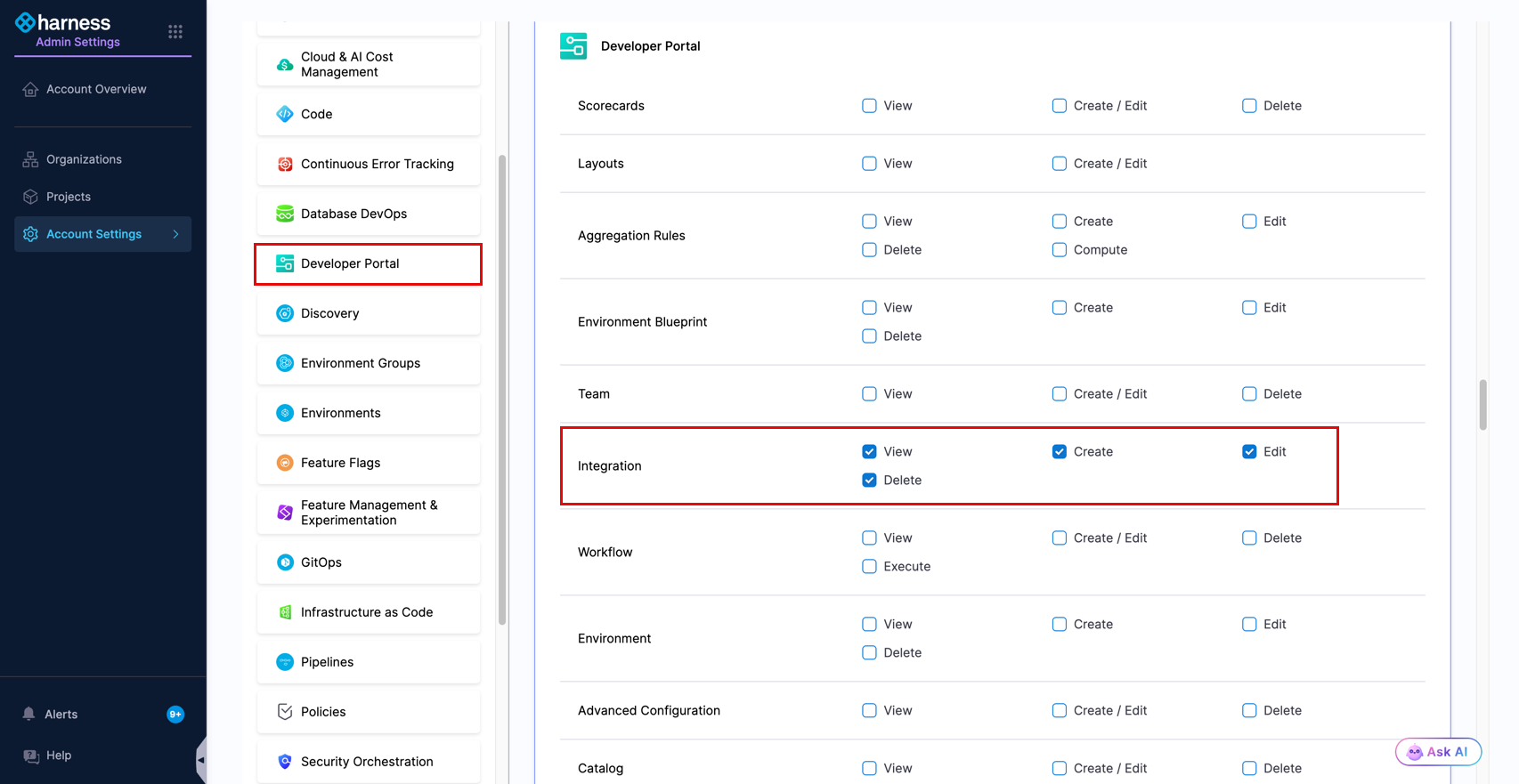
Task: Click the Admin Settings heading
Action: 77,42
